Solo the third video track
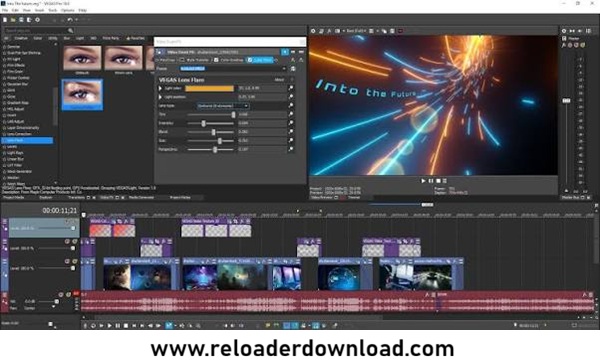 tap(75, 261)
